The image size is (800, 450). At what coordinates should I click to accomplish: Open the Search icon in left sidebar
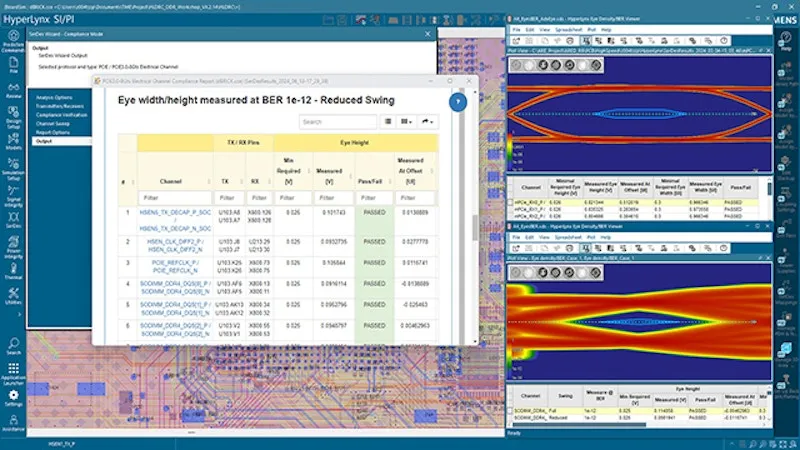click(x=13, y=346)
